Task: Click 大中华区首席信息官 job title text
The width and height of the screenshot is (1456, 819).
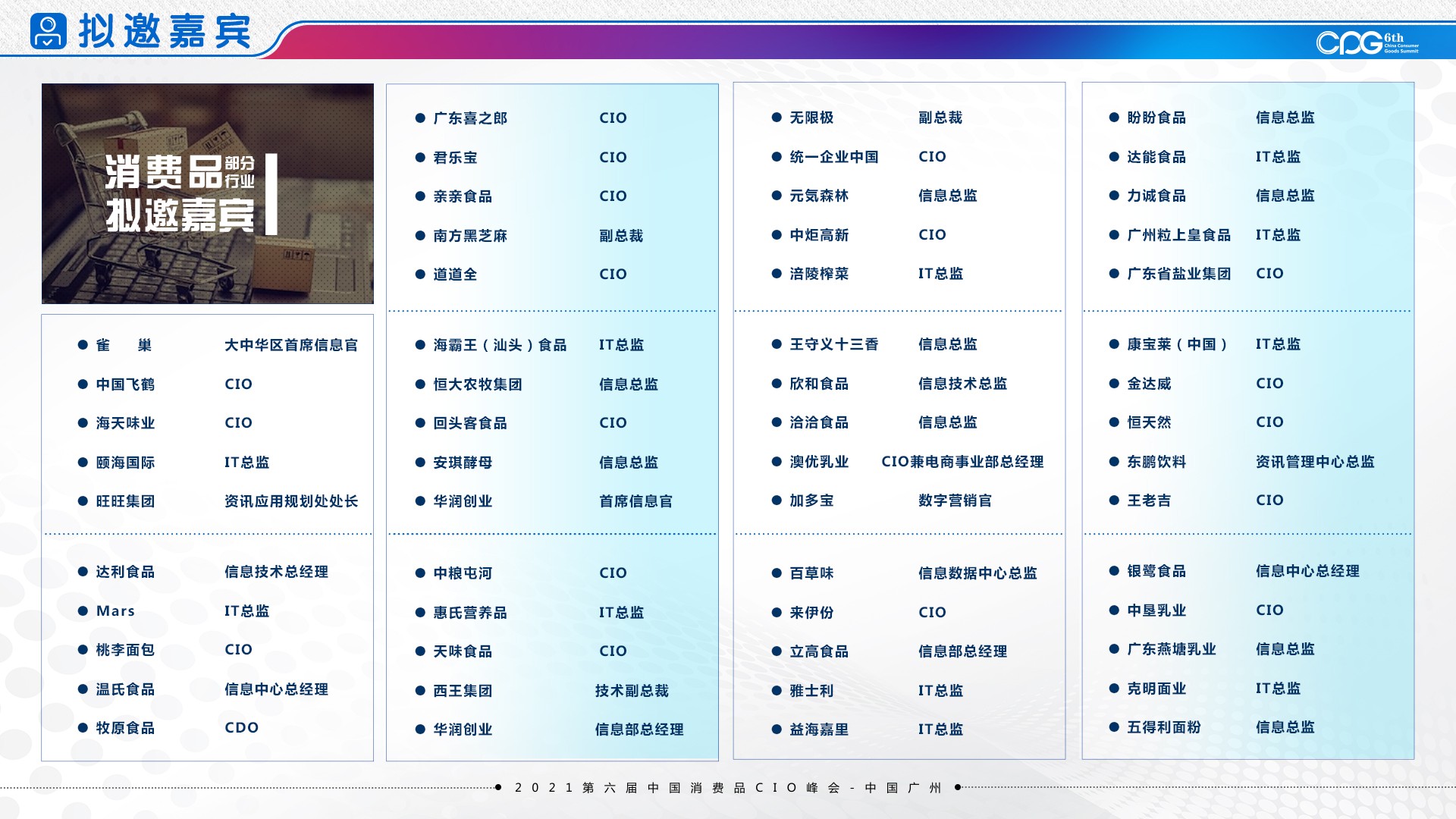Action: (x=291, y=345)
